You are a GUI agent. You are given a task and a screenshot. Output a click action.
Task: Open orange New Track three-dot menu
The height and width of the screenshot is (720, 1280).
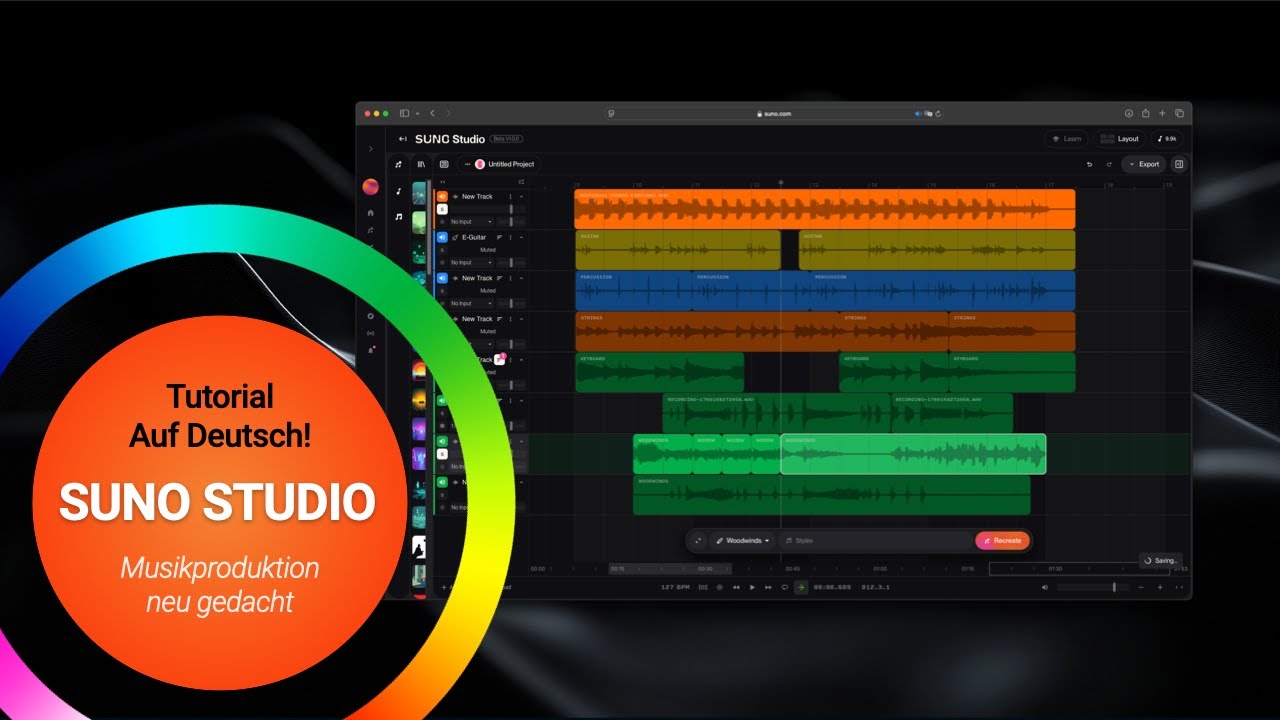pos(510,197)
